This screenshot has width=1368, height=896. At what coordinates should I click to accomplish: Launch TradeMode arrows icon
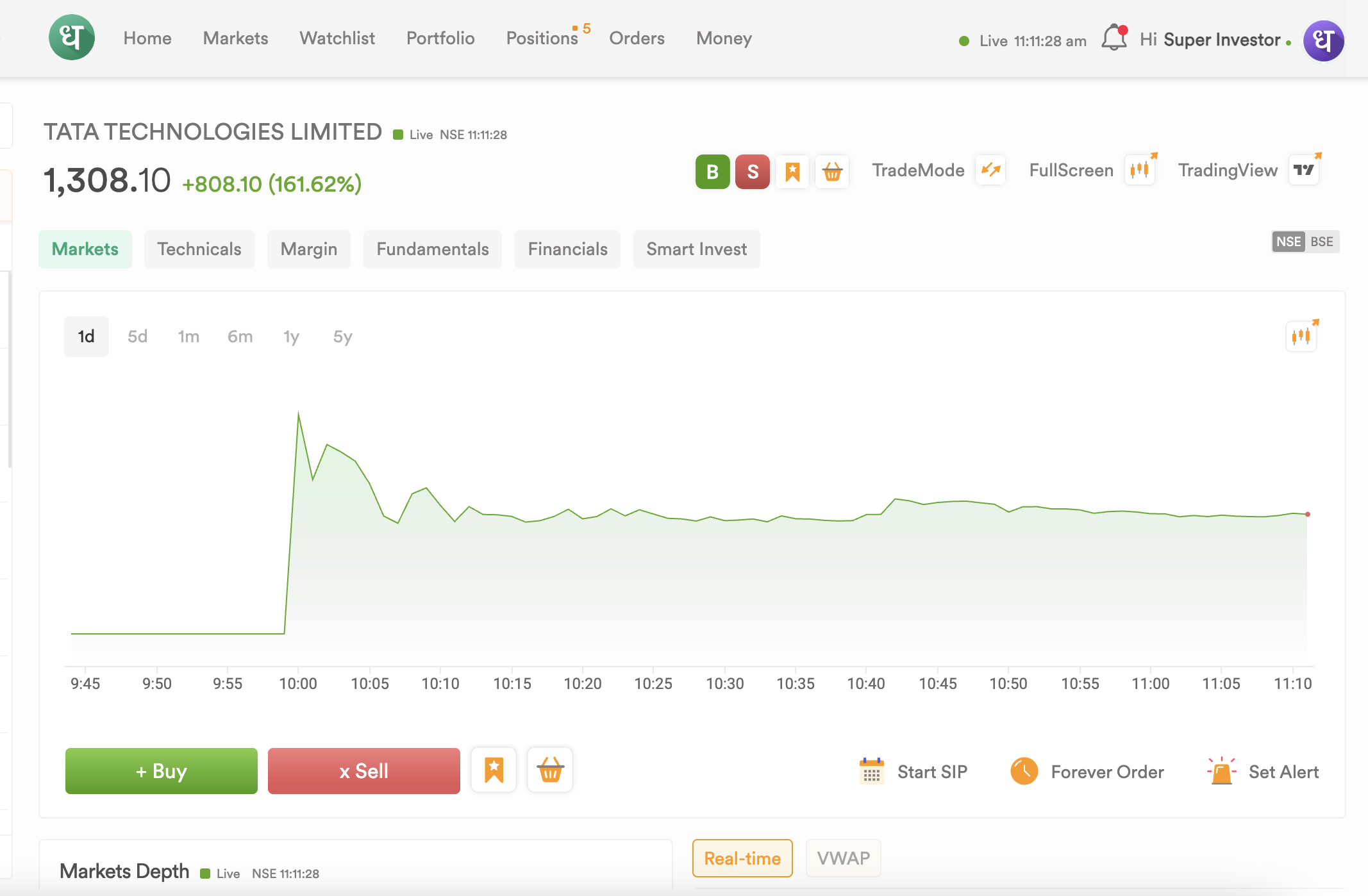click(x=990, y=170)
